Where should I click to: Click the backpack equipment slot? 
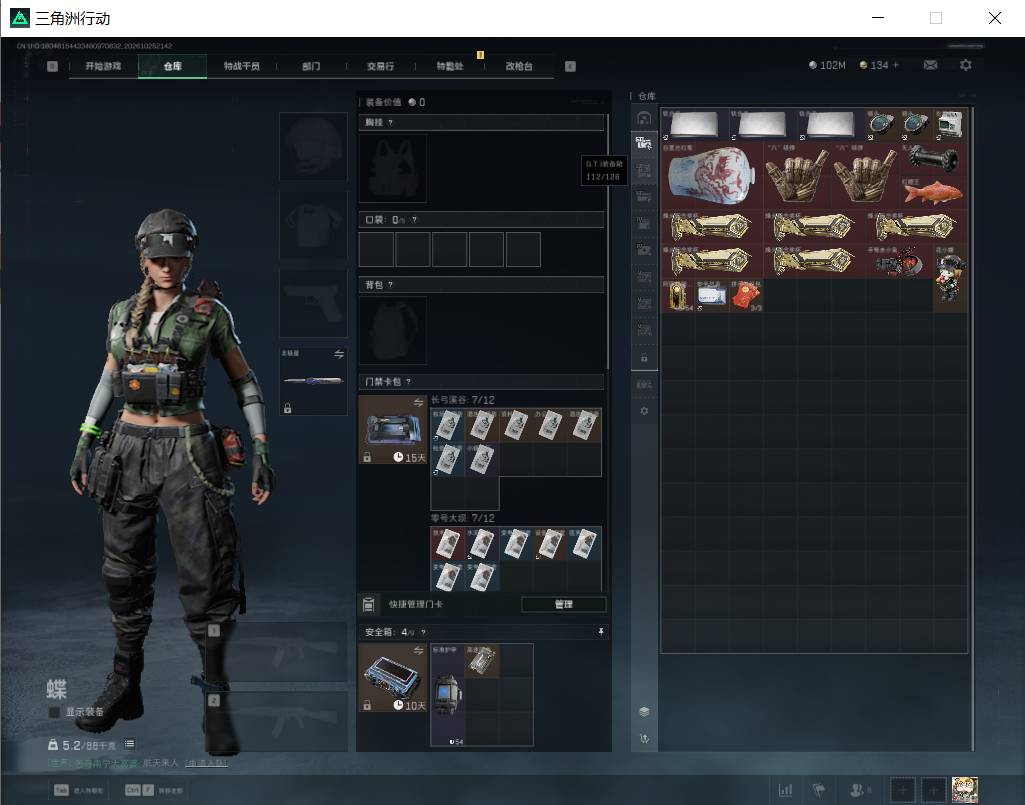(393, 330)
